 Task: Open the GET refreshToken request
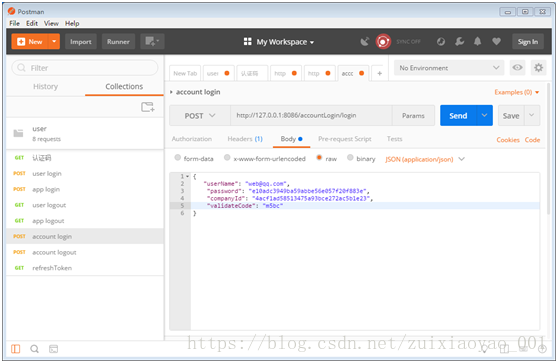pyautogui.click(x=85, y=268)
